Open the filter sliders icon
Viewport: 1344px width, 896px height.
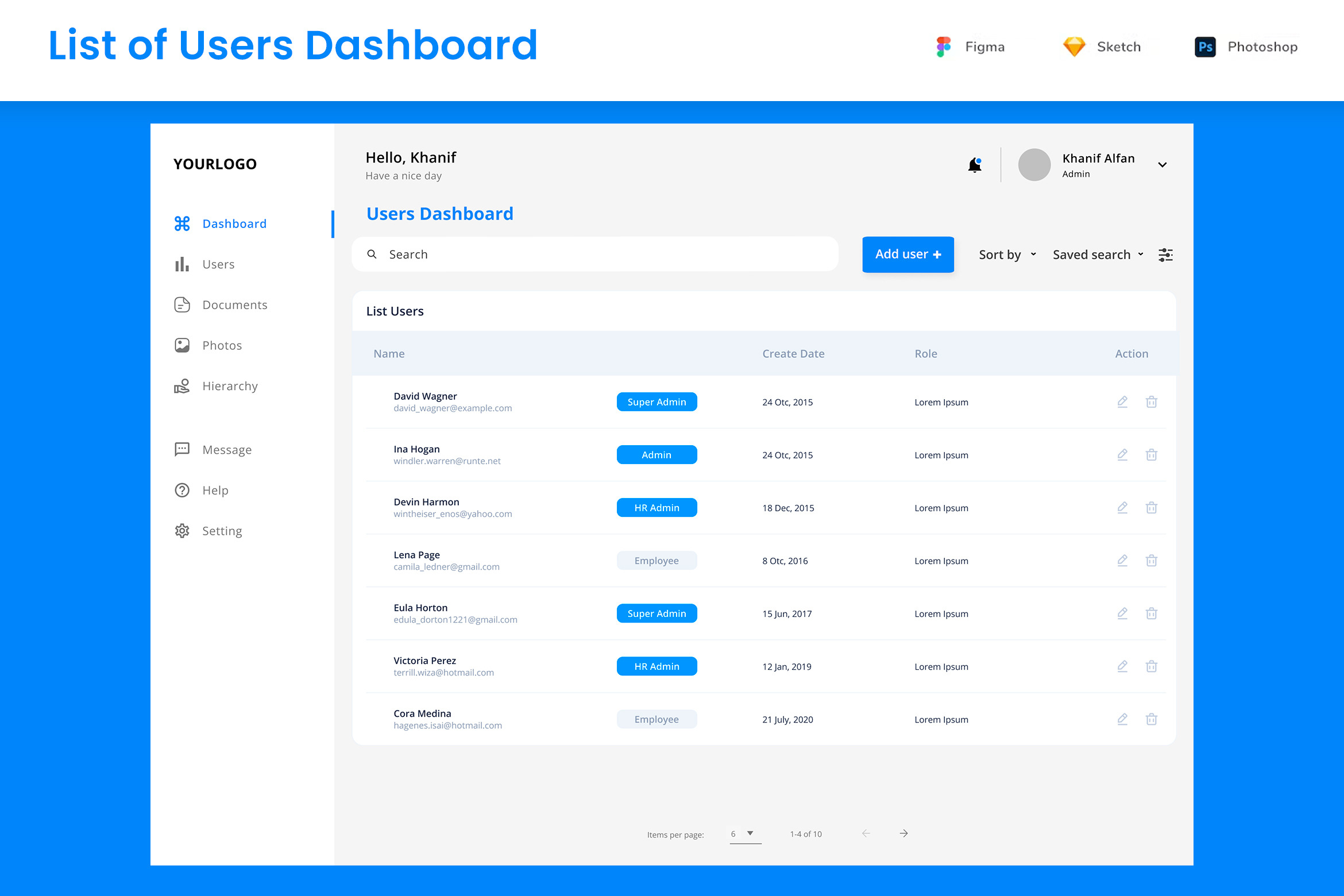[1165, 254]
